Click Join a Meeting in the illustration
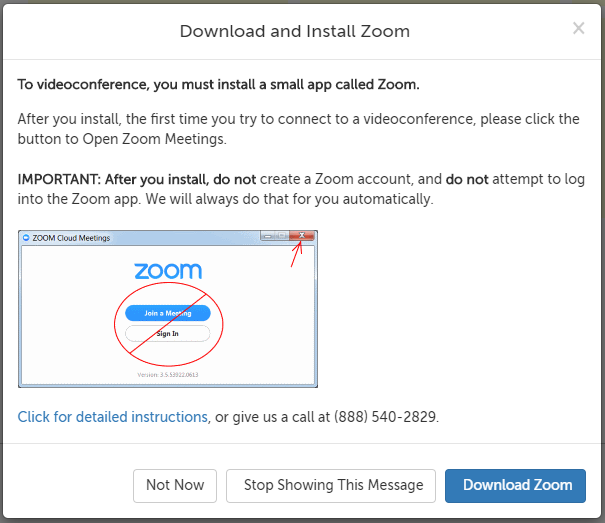 click(167, 313)
